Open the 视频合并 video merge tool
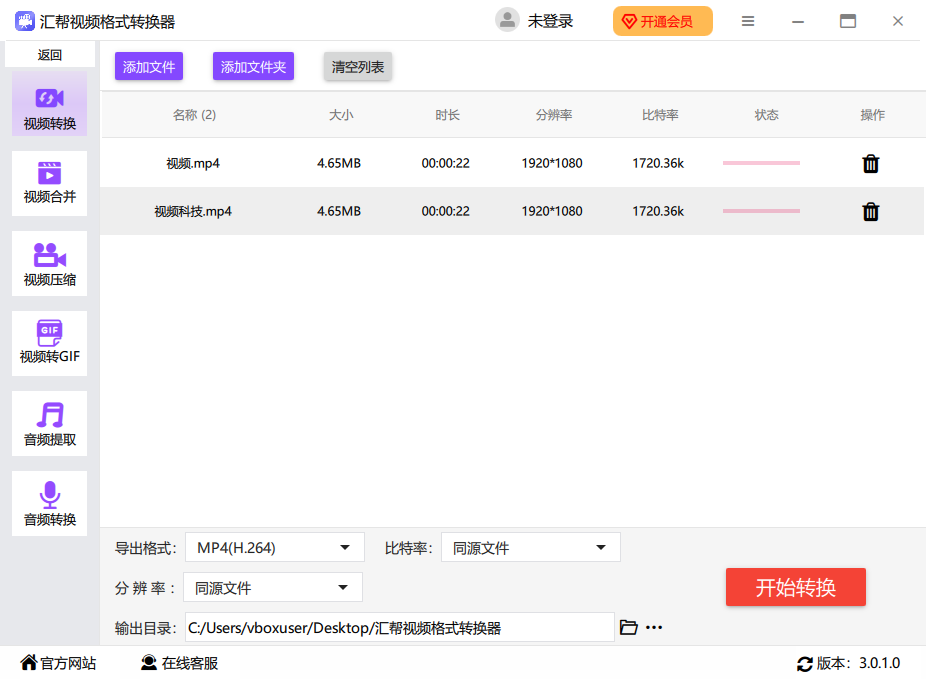The width and height of the screenshot is (926, 679). (x=49, y=183)
